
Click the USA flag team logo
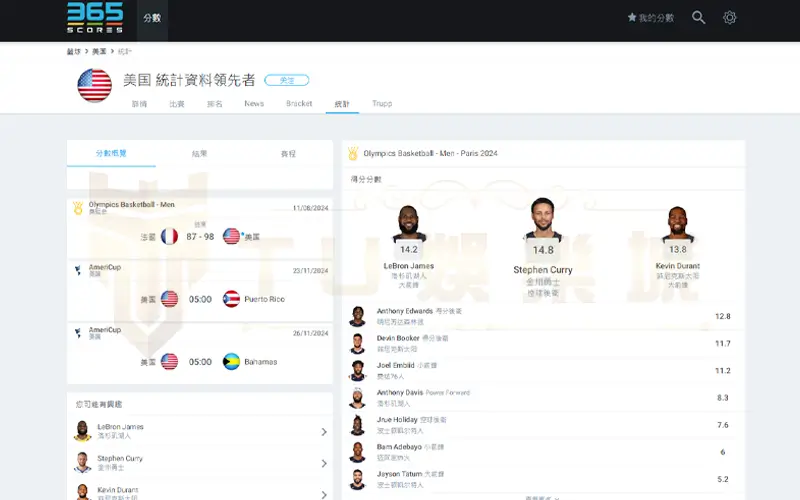click(95, 85)
